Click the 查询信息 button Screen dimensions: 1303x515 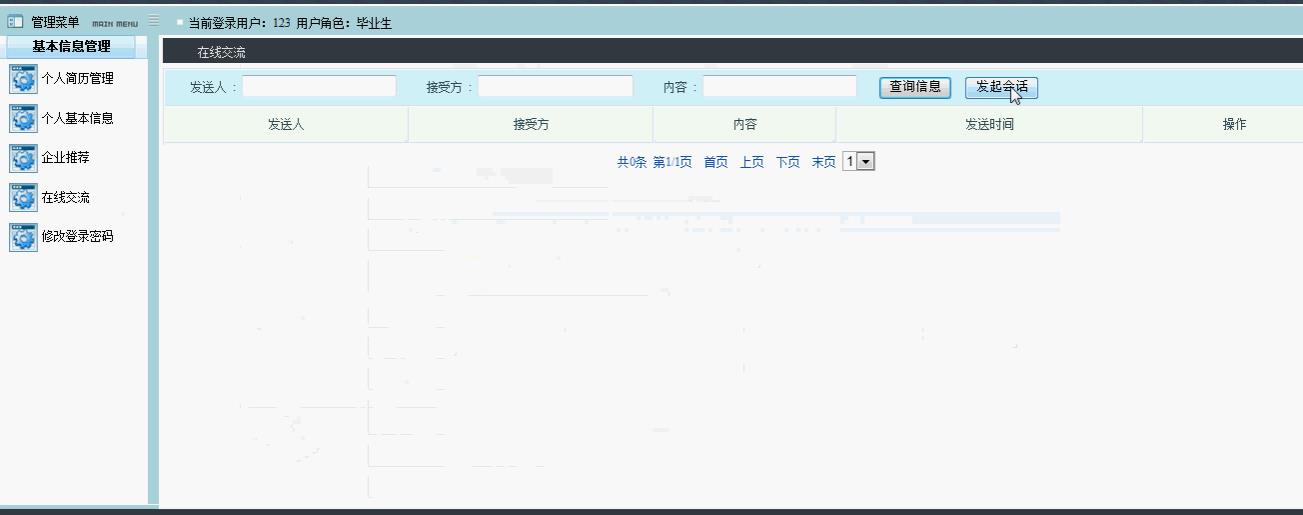click(x=915, y=87)
